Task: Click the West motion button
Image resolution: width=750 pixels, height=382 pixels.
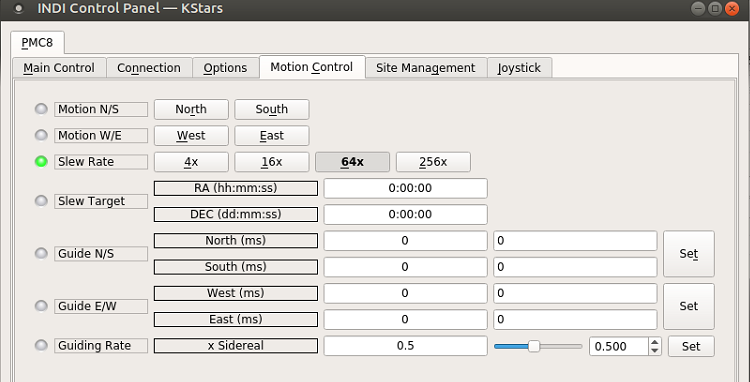Action: (x=191, y=135)
